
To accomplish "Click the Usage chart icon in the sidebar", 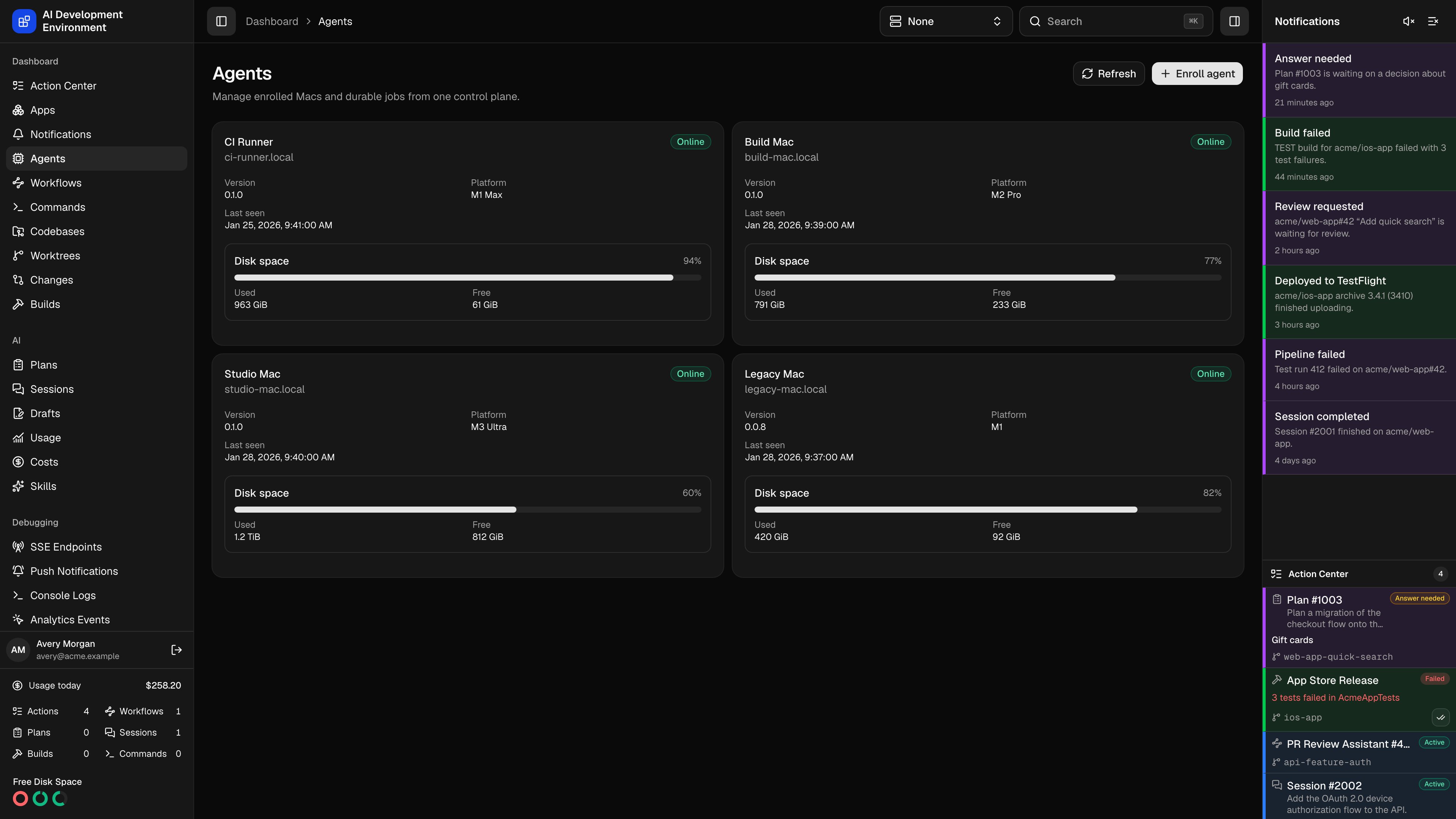I will pos(18,438).
